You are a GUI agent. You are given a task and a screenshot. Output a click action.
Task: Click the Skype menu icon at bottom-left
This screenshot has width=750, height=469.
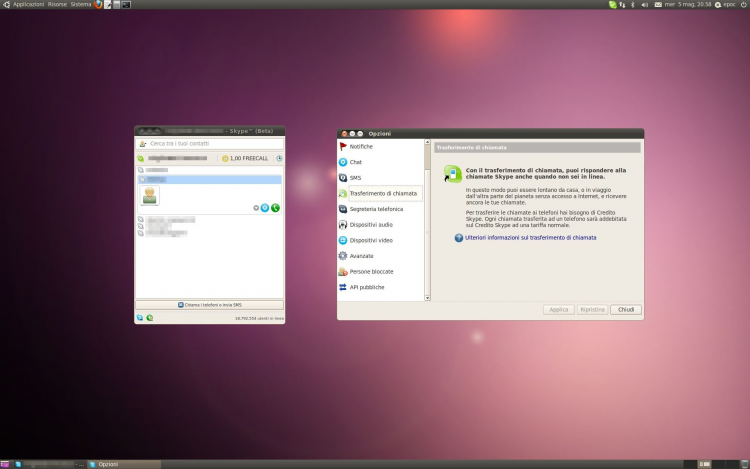coord(140,318)
